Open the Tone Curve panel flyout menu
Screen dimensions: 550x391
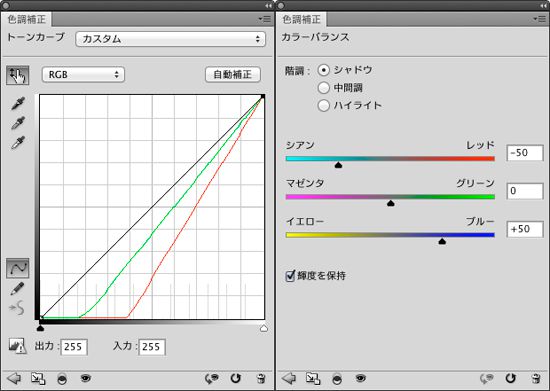264,19
